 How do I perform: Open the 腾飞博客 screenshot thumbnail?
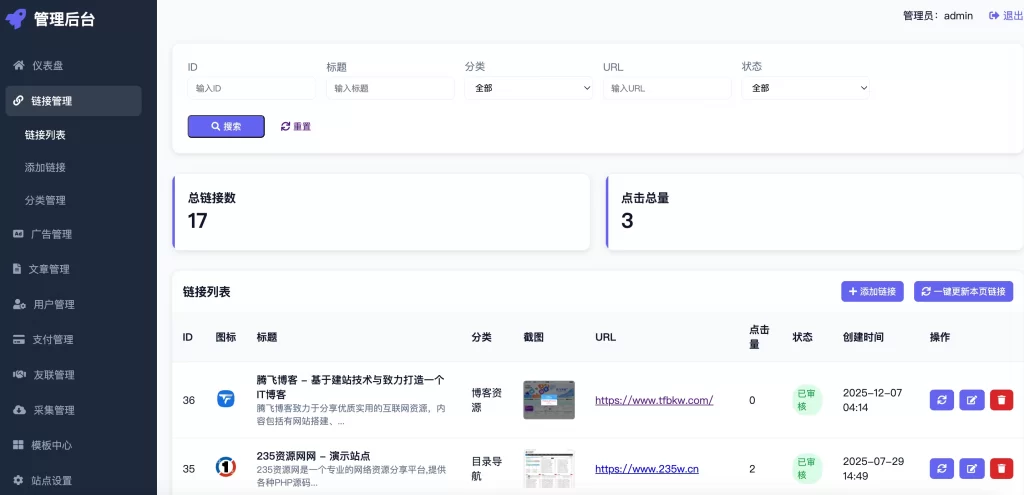pos(549,400)
